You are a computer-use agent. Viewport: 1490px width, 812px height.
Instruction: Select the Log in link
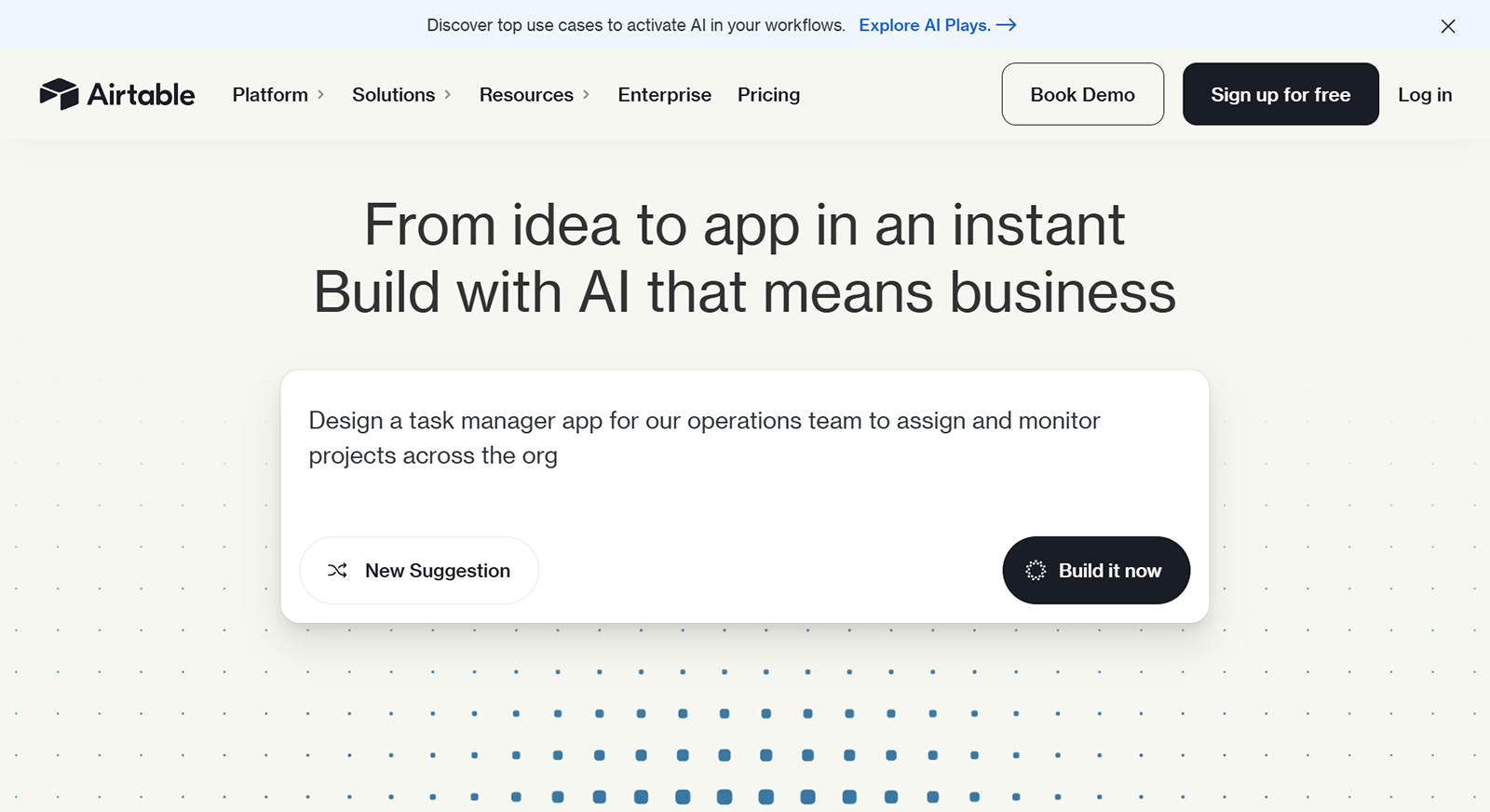(x=1424, y=95)
